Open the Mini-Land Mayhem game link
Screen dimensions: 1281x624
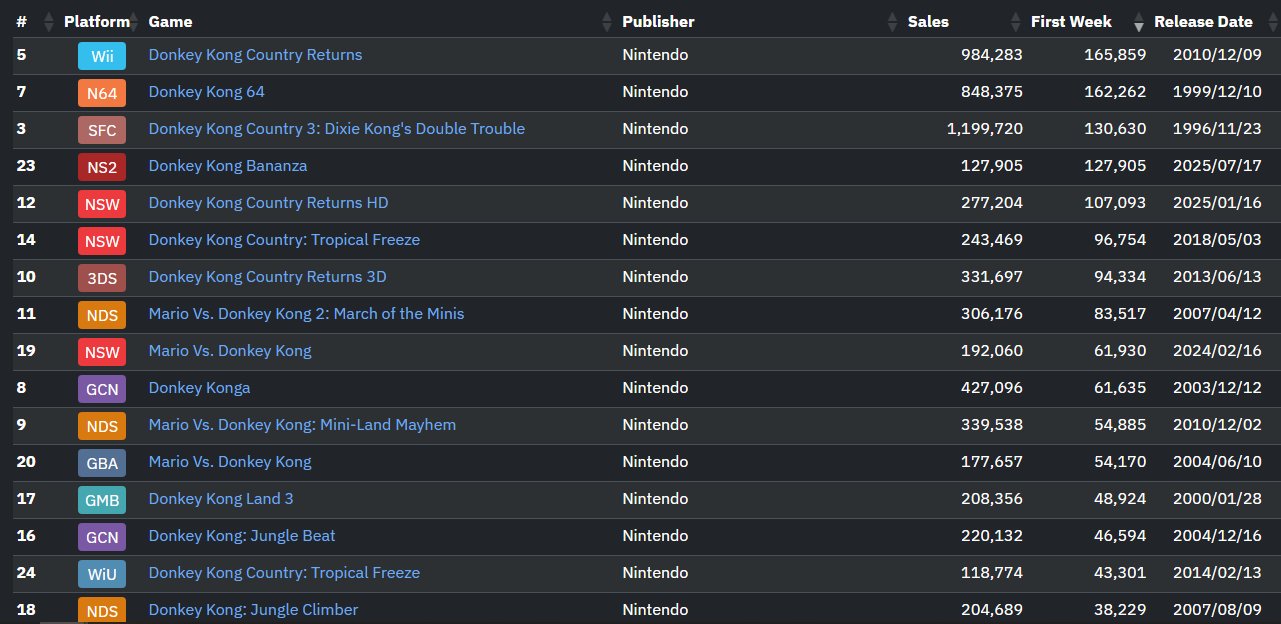click(x=302, y=425)
